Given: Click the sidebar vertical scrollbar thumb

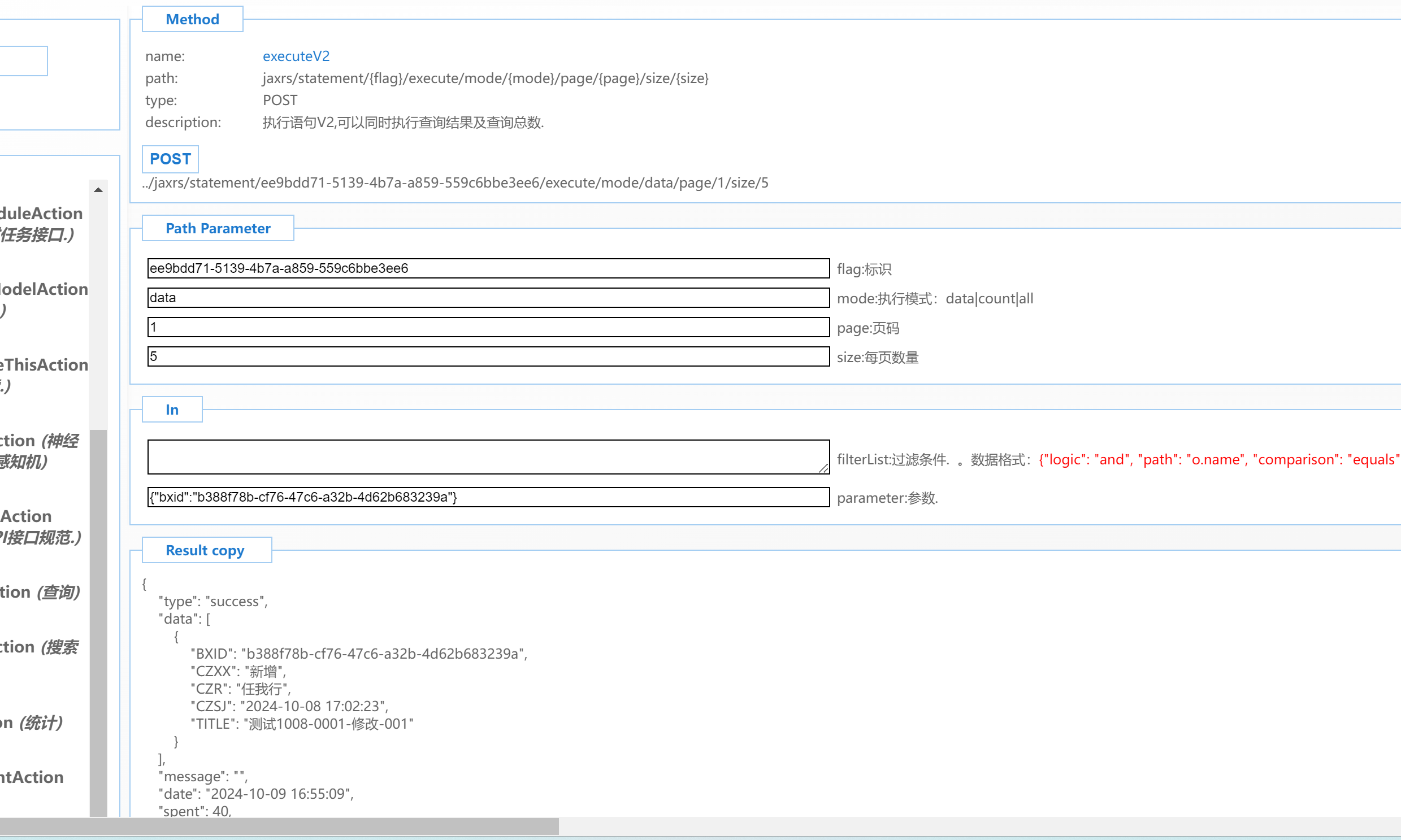Looking at the screenshot, I should [98, 623].
